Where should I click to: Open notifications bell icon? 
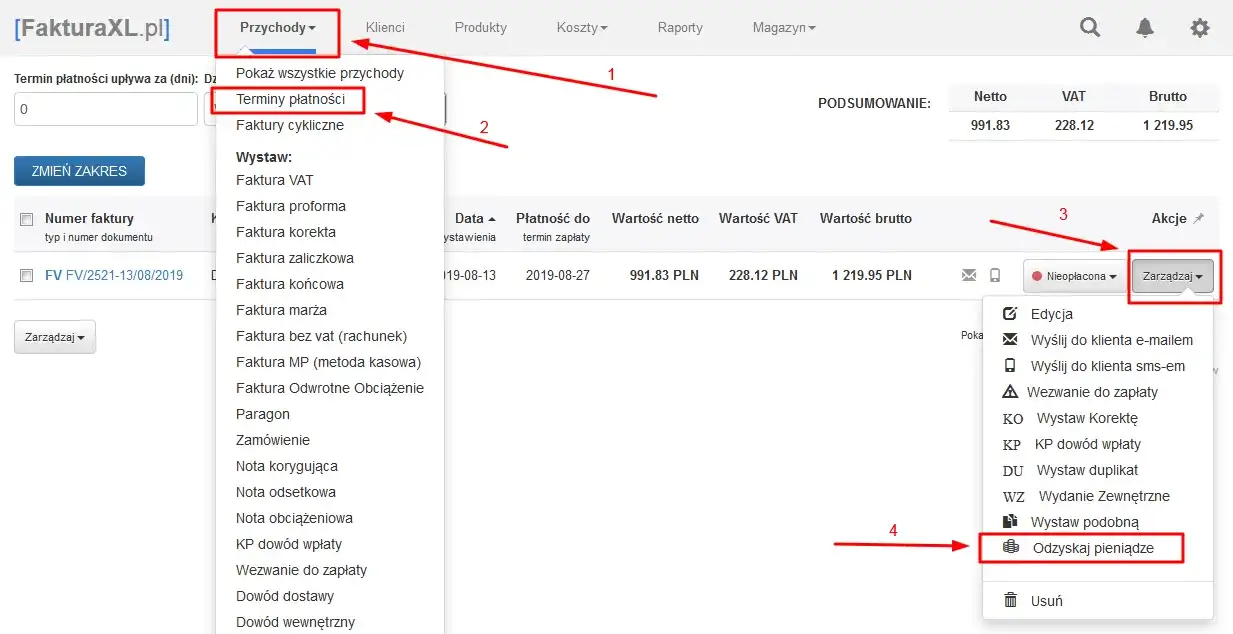pyautogui.click(x=1145, y=28)
